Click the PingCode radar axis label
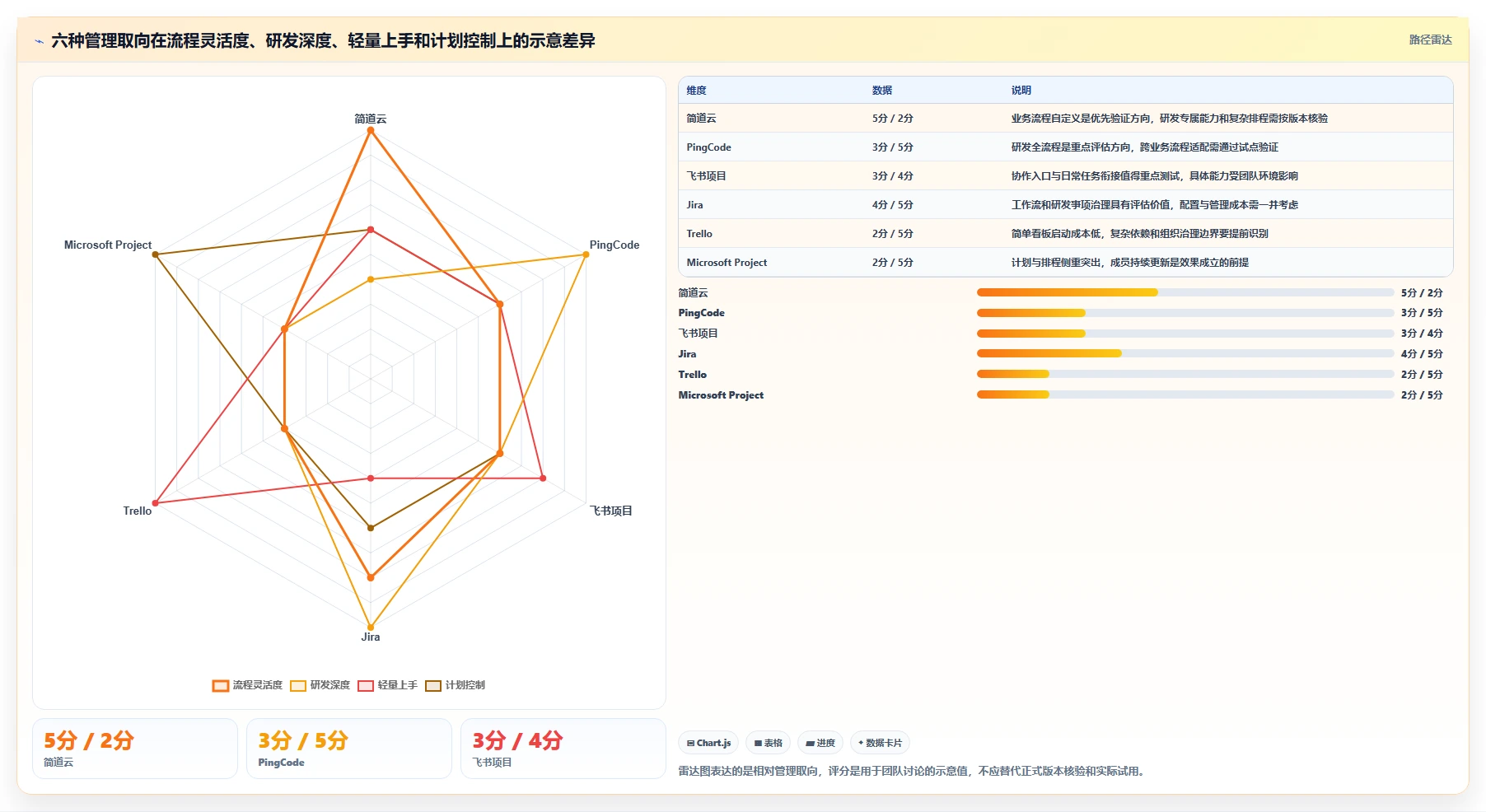The height and width of the screenshot is (812, 1486). [x=614, y=245]
